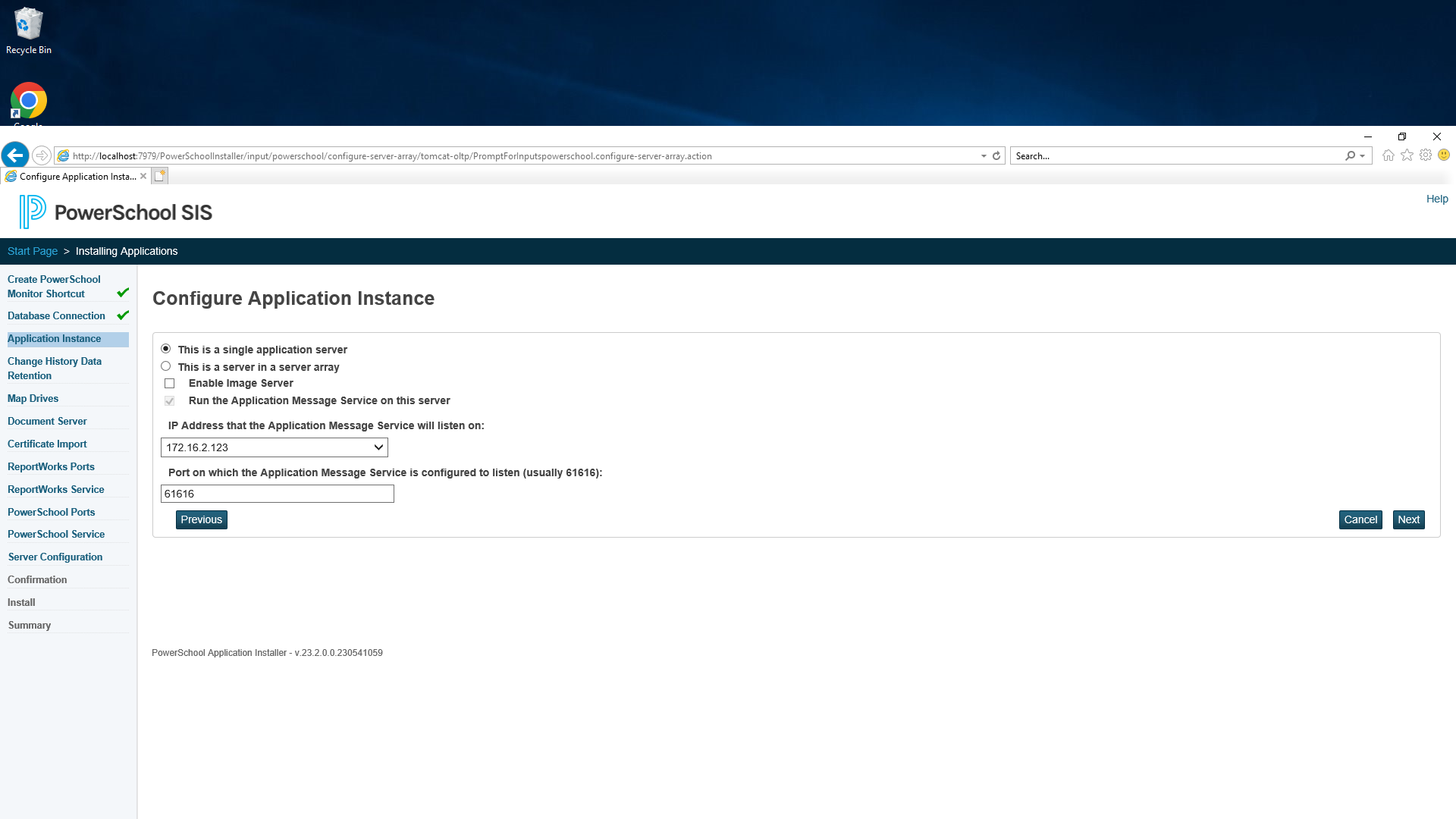The width and height of the screenshot is (1456, 819).
Task: Select Application Instance in sidebar
Action: (68, 339)
